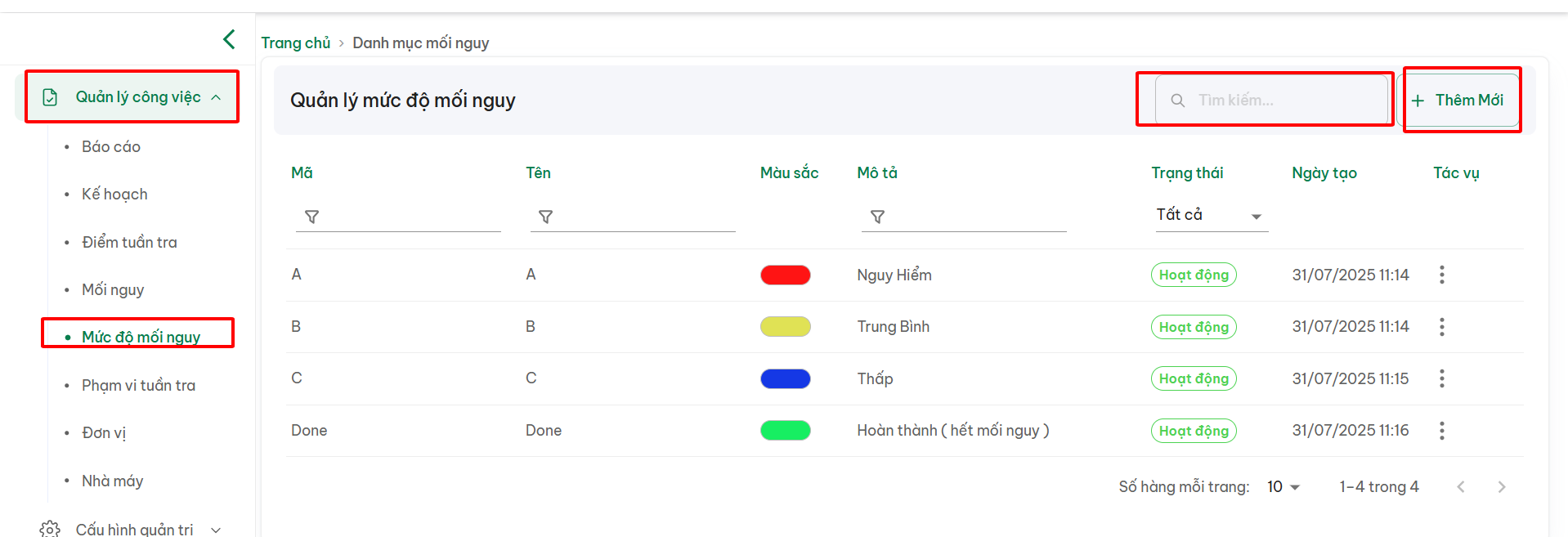
Task: Click the gear icon for Cấu hình quản trị
Action: tap(50, 529)
